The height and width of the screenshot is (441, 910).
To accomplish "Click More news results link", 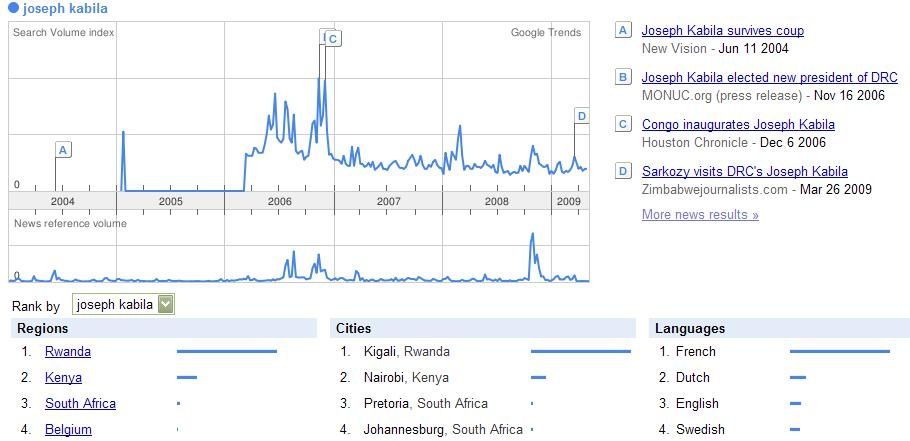I will tap(700, 215).
